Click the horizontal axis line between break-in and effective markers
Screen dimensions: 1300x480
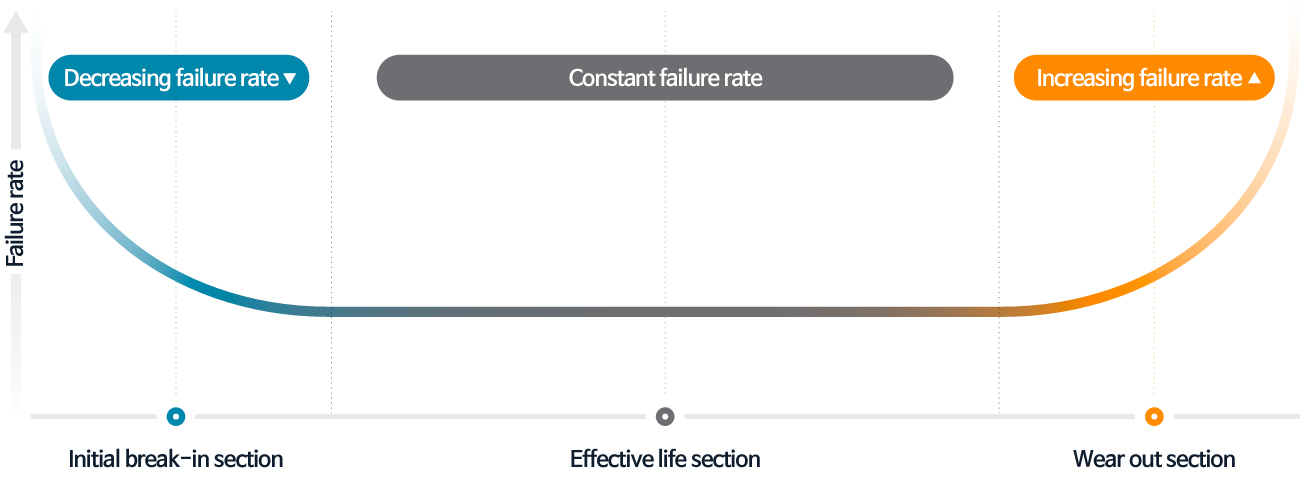(x=420, y=416)
